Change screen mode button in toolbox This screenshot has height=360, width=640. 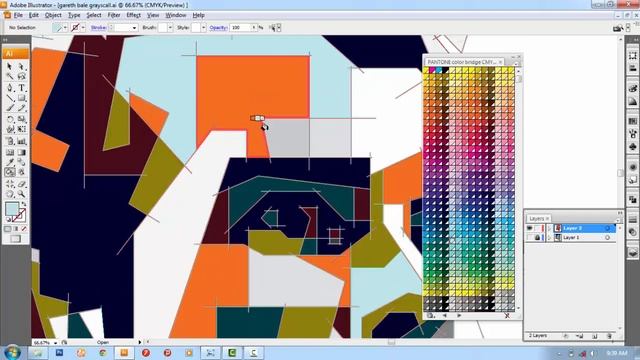tap(16, 239)
